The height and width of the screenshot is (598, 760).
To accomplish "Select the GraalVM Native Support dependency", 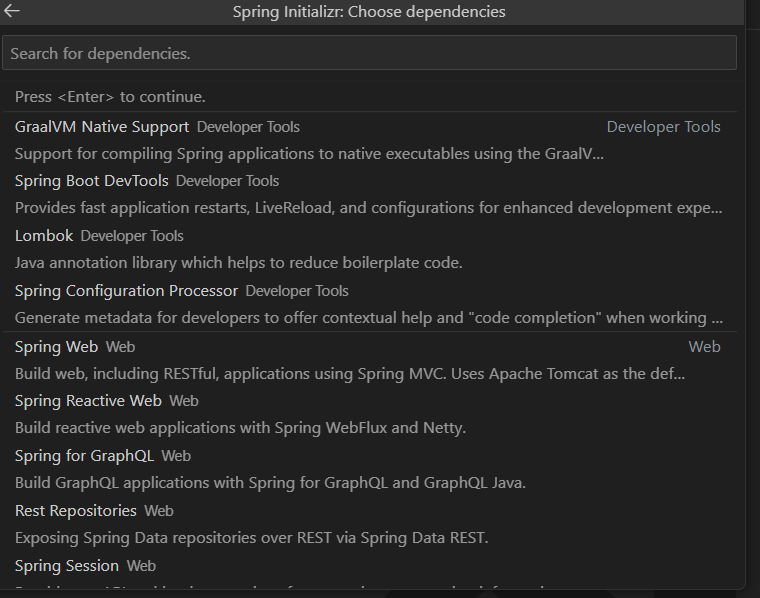I will [x=369, y=140].
